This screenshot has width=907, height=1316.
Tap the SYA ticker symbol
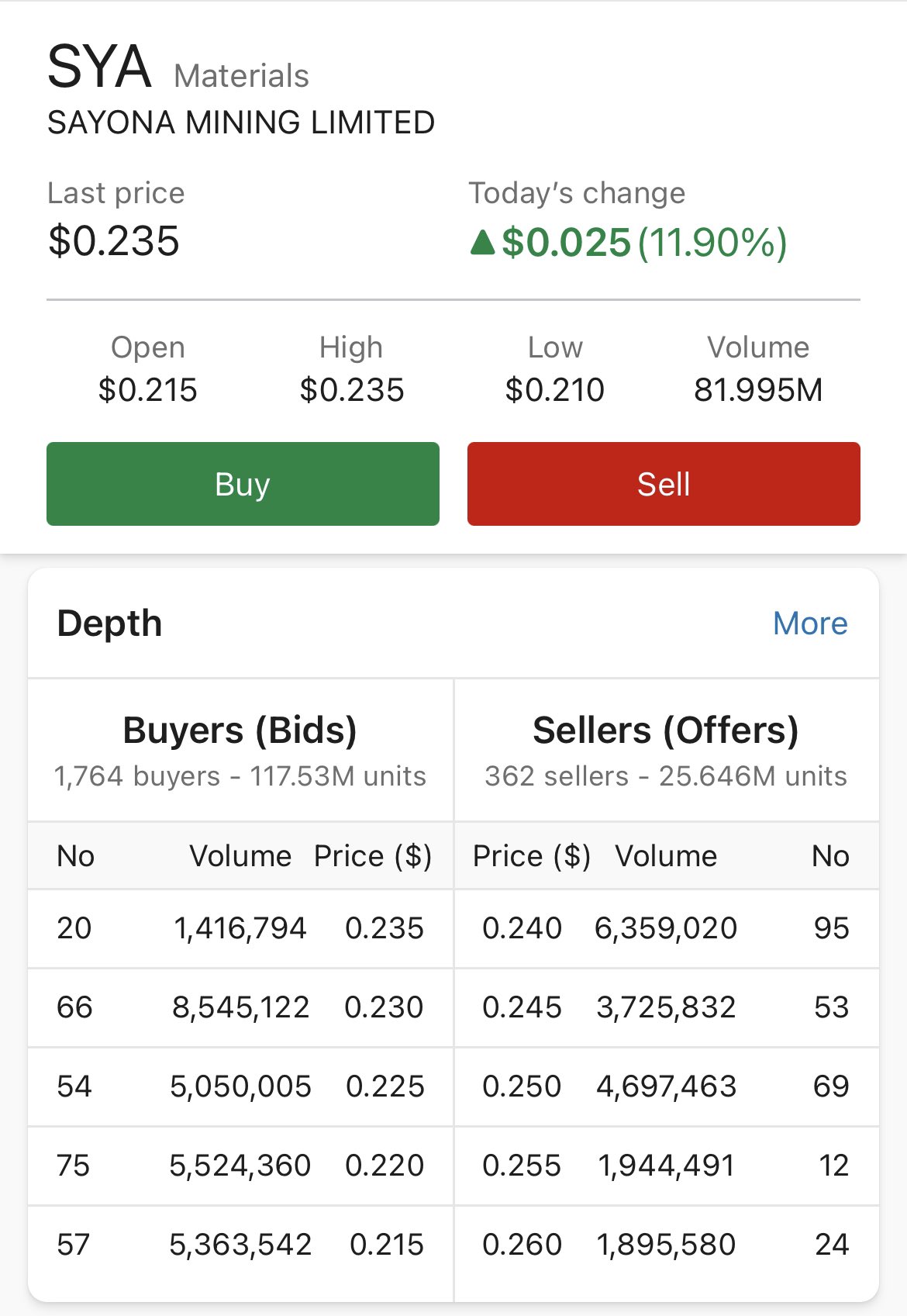[x=99, y=67]
